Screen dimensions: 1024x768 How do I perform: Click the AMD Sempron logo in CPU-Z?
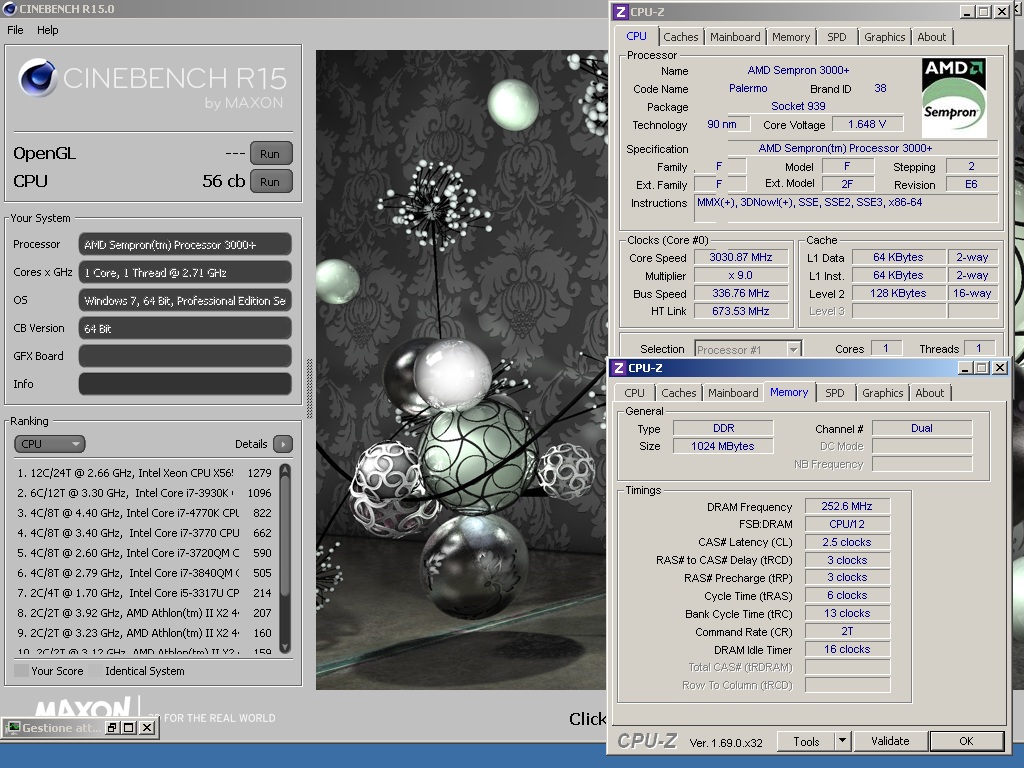(953, 97)
